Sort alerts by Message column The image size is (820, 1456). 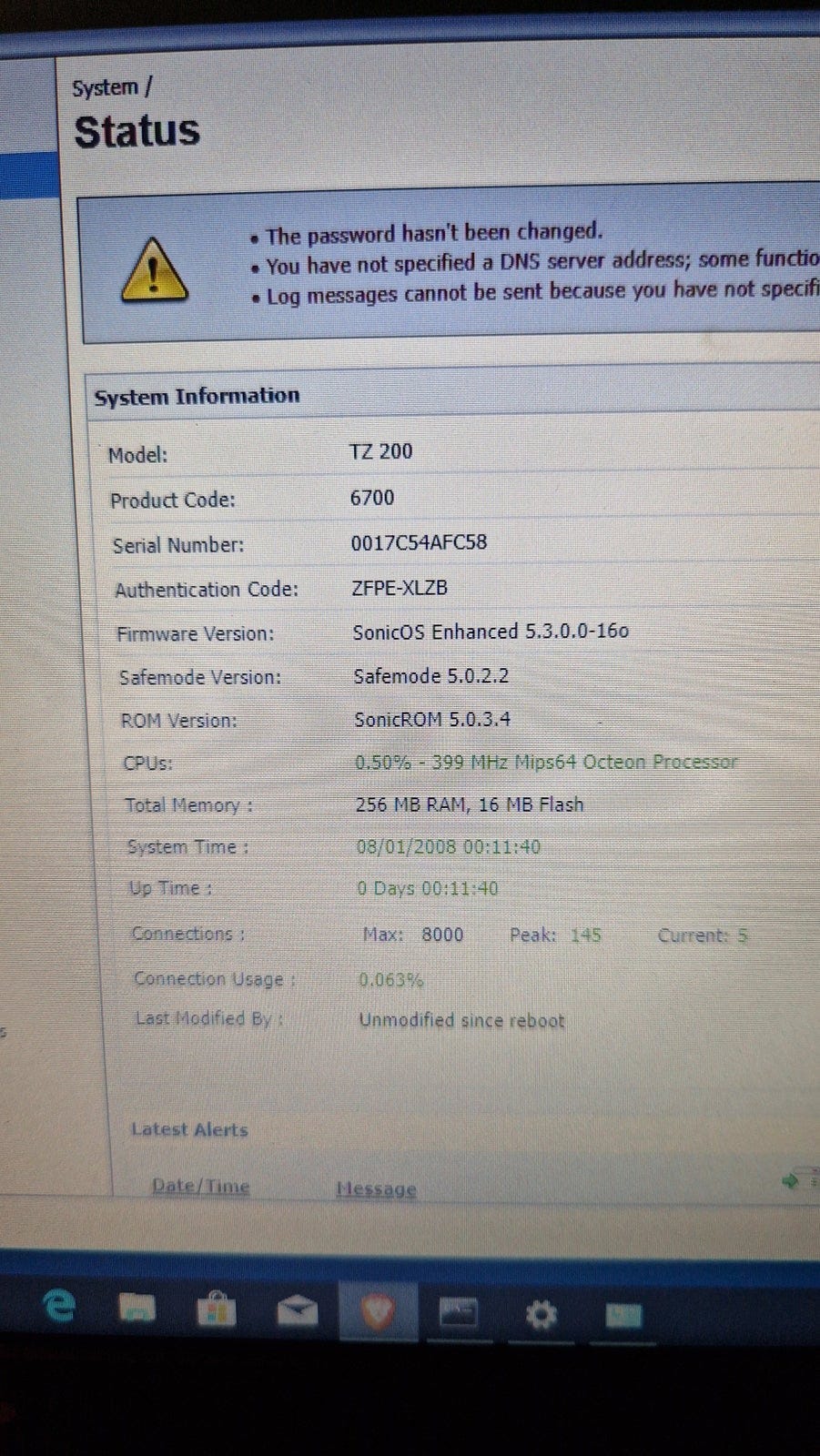[376, 1188]
